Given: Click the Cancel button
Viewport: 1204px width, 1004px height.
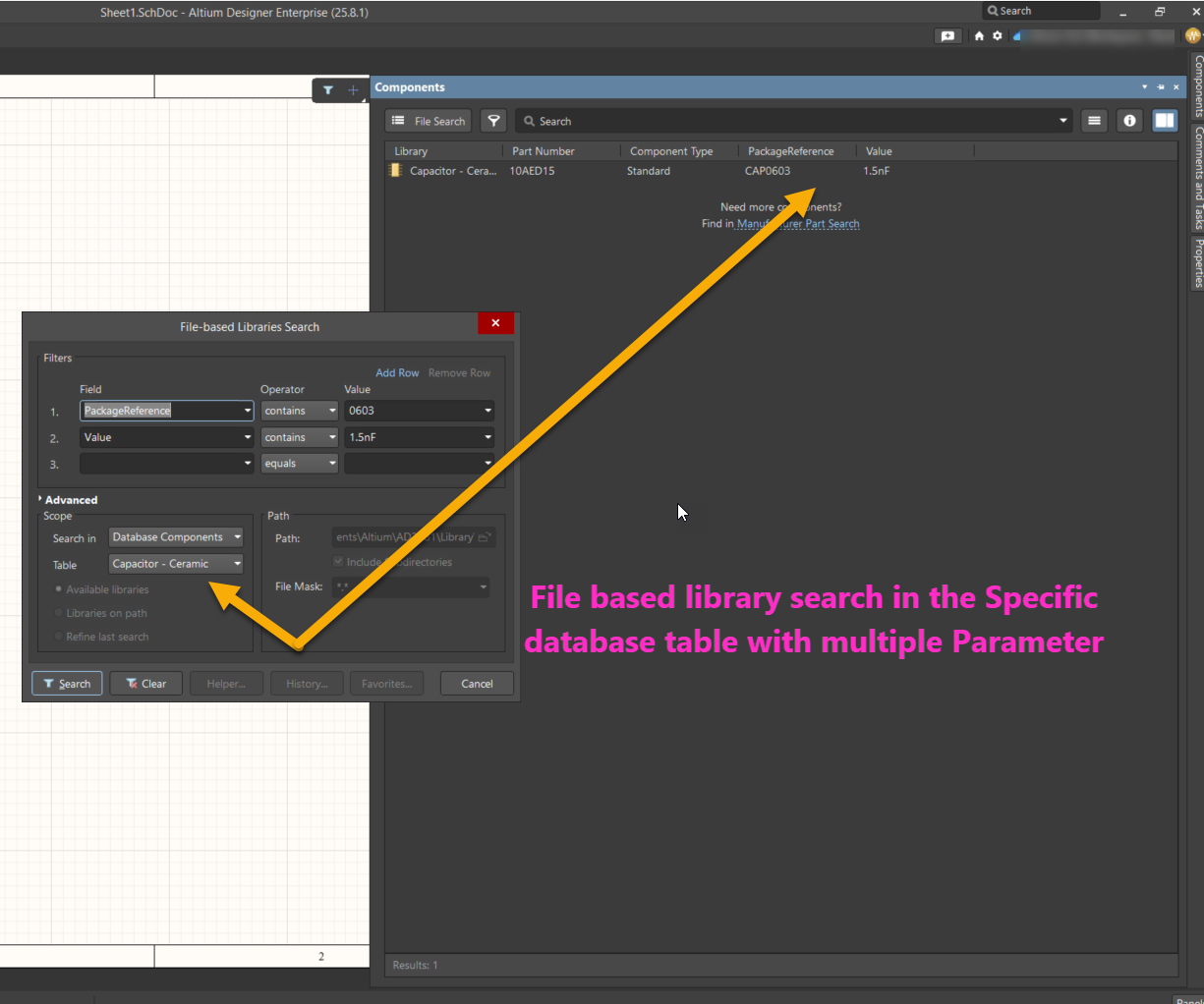Looking at the screenshot, I should coord(477,684).
